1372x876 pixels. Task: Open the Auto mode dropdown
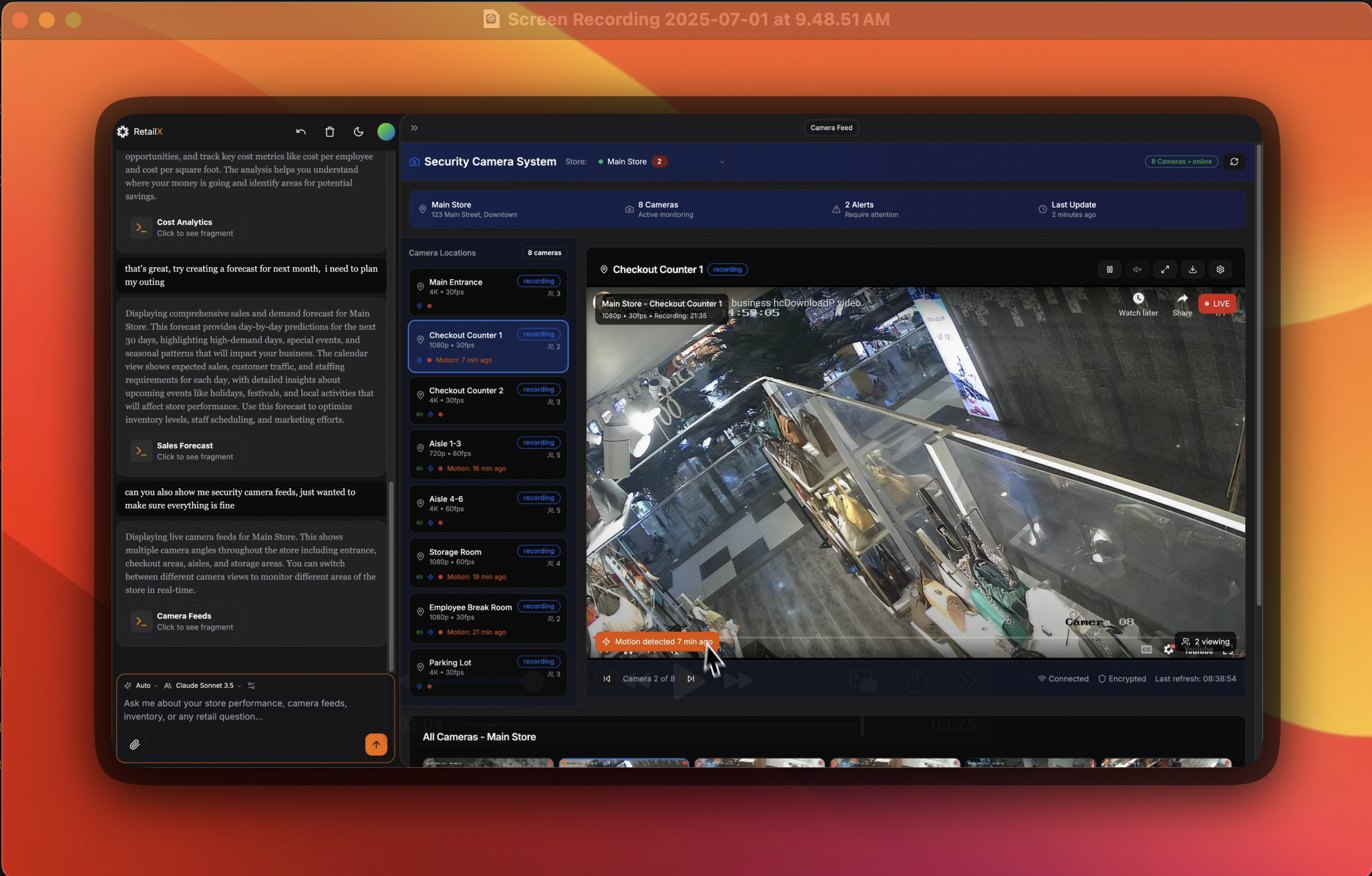142,686
